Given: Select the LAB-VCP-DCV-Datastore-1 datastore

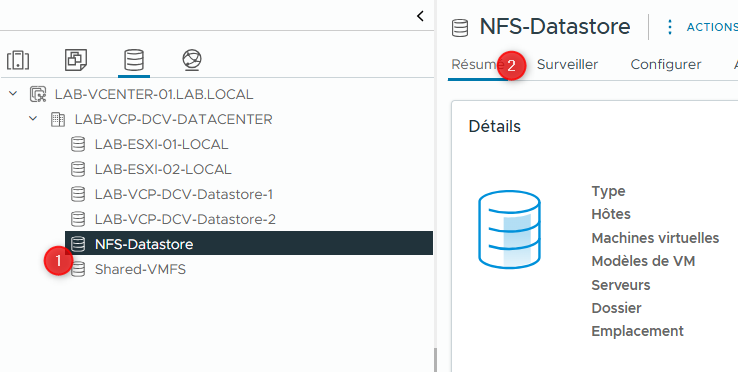Looking at the screenshot, I should (184, 194).
